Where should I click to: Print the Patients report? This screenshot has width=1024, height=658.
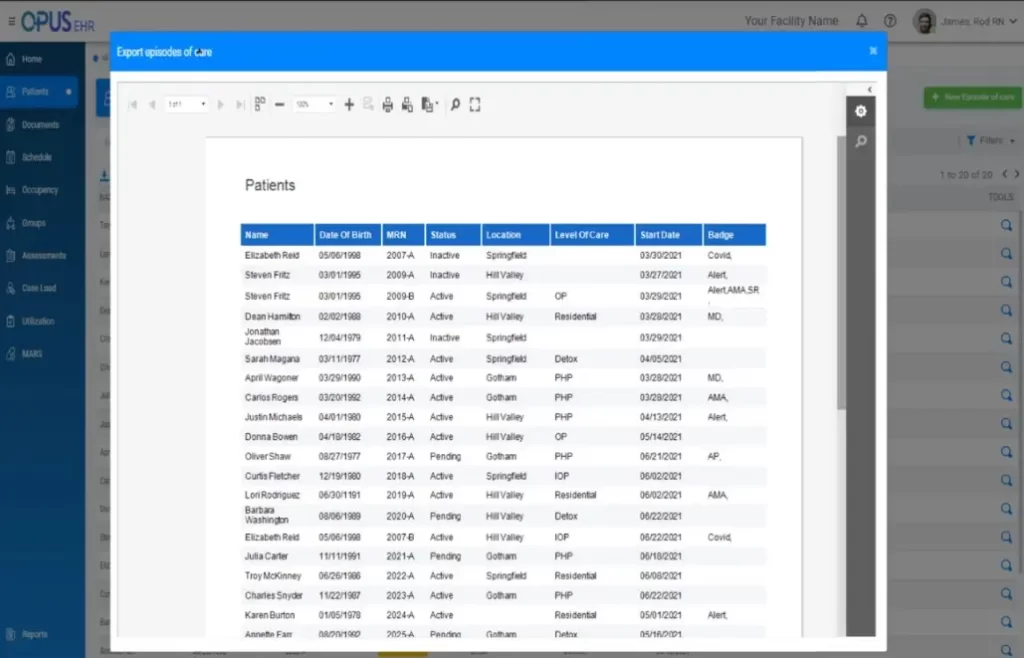click(388, 104)
